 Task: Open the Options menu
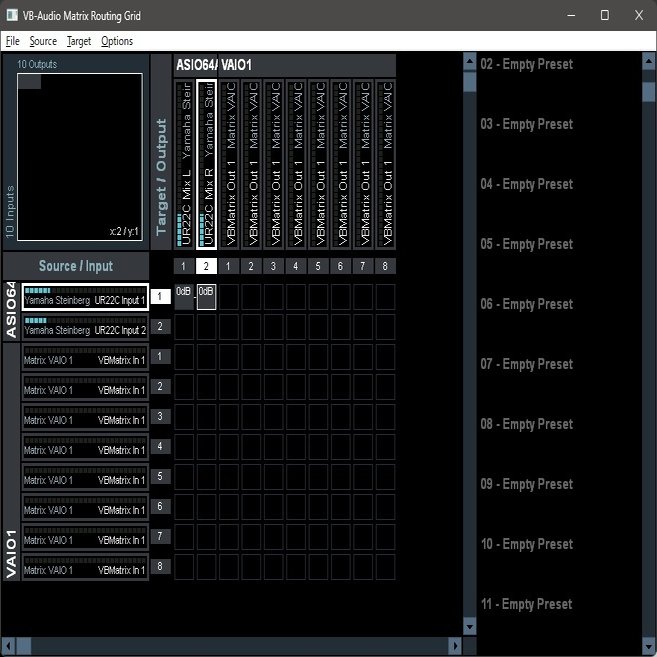116,41
